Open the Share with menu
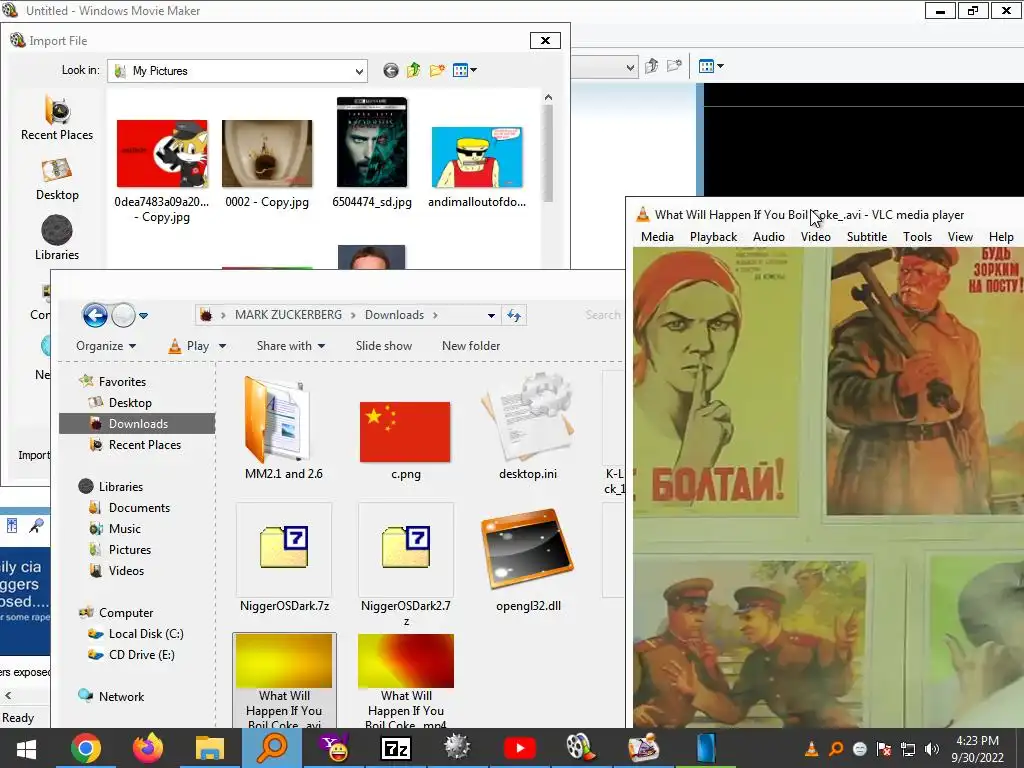The width and height of the screenshot is (1024, 768). coord(291,346)
